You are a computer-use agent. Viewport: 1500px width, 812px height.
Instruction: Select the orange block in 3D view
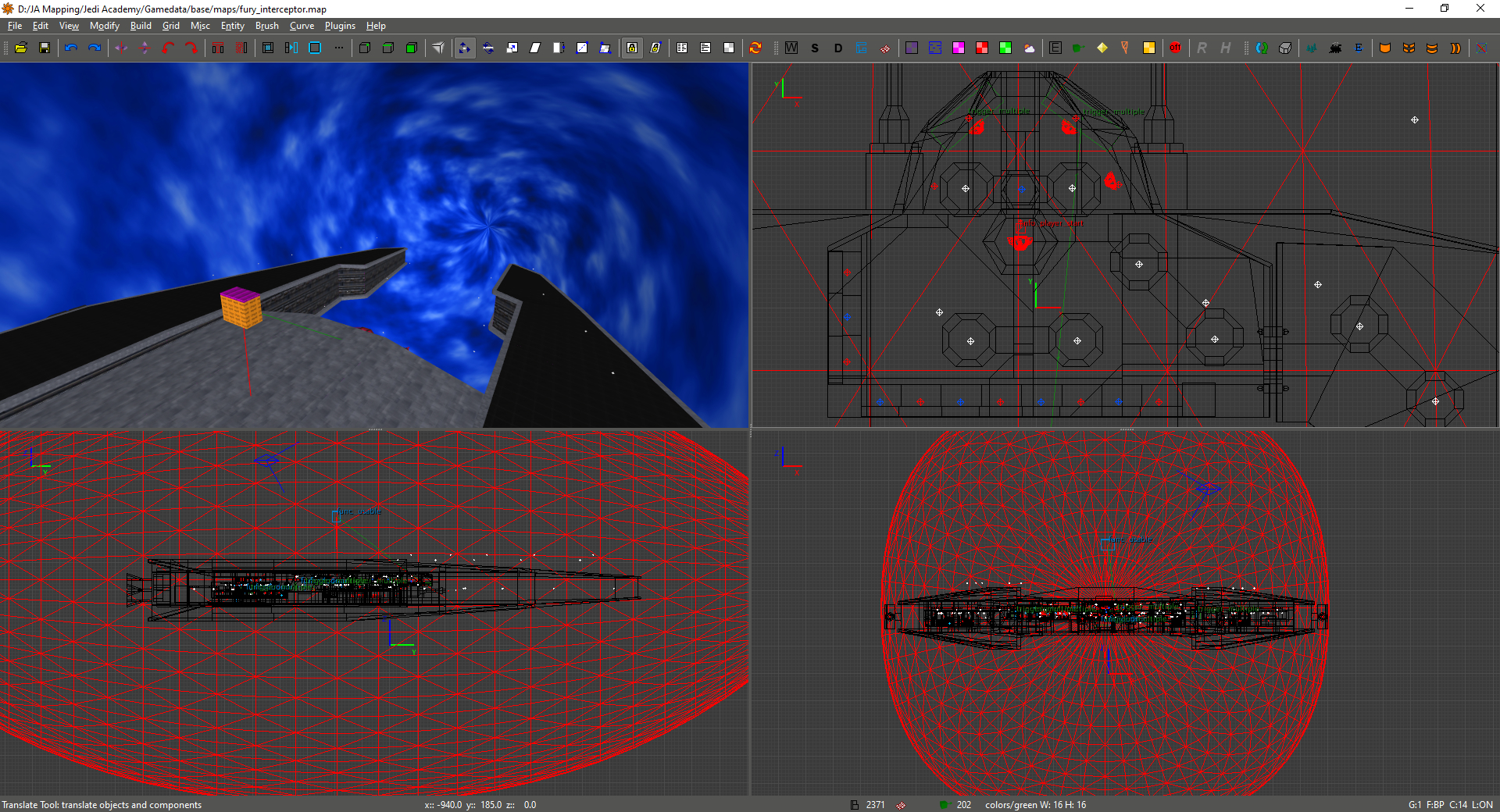point(241,308)
